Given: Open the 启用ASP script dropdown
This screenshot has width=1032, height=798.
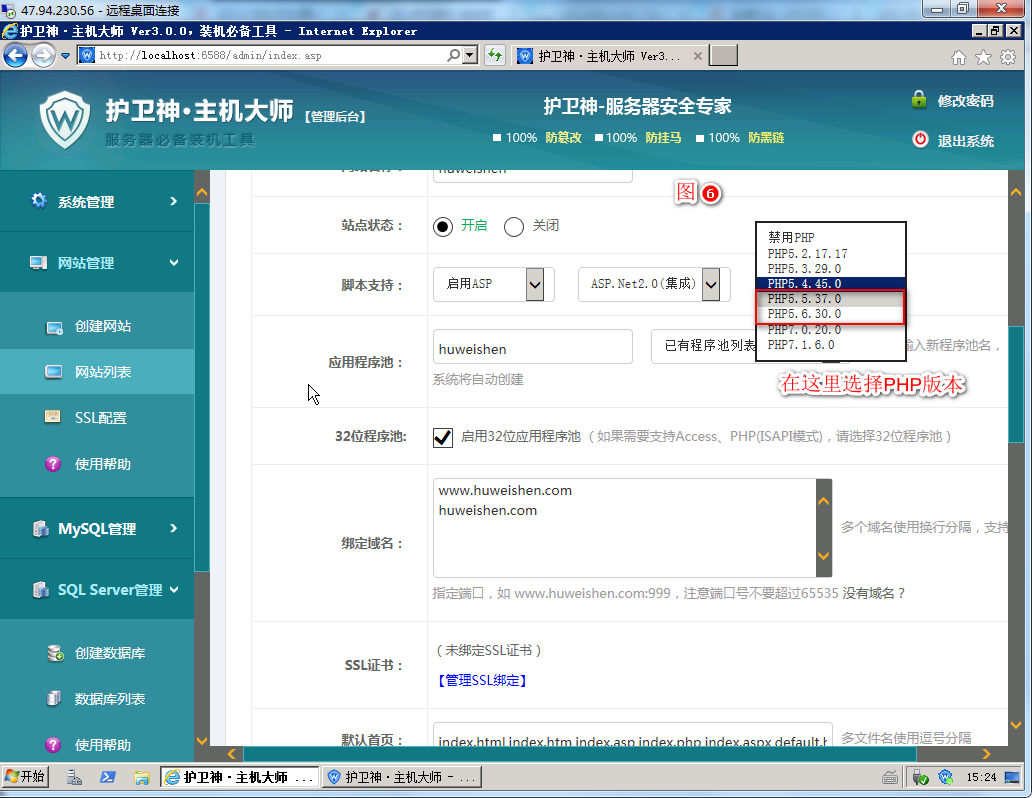Looking at the screenshot, I should (x=493, y=285).
